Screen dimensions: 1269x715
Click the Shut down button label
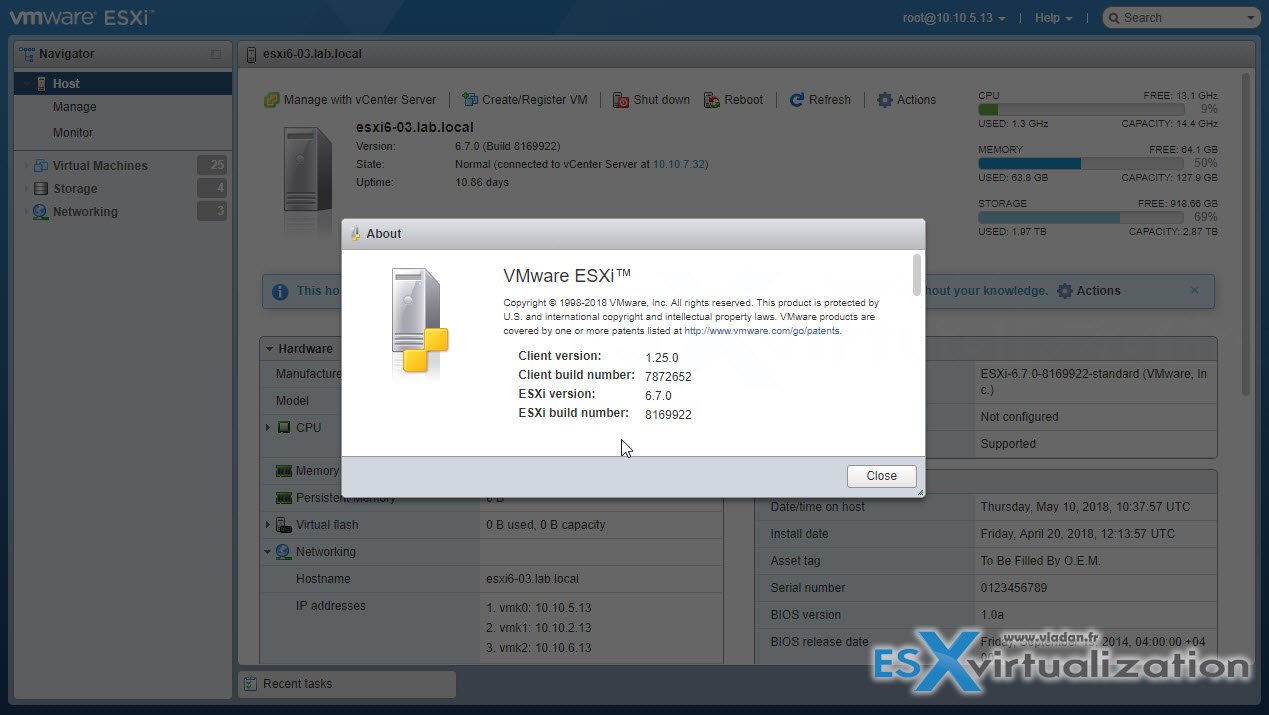pyautogui.click(x=661, y=100)
